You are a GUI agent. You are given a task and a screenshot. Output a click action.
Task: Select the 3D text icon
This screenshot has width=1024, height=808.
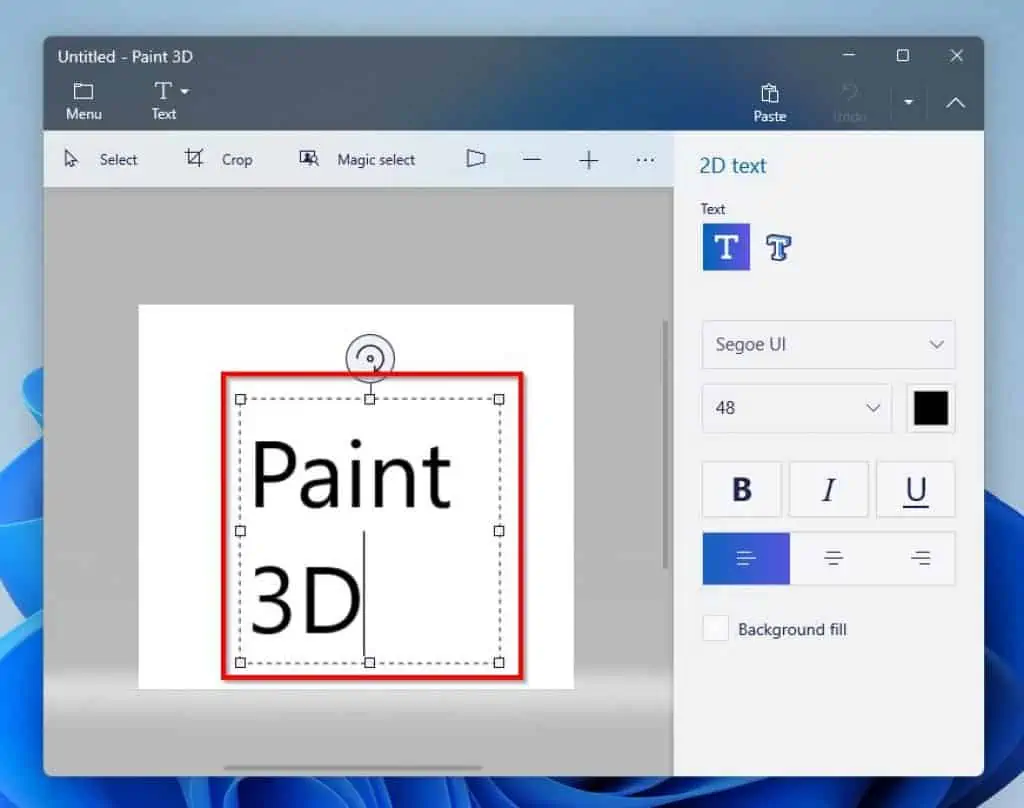778,247
